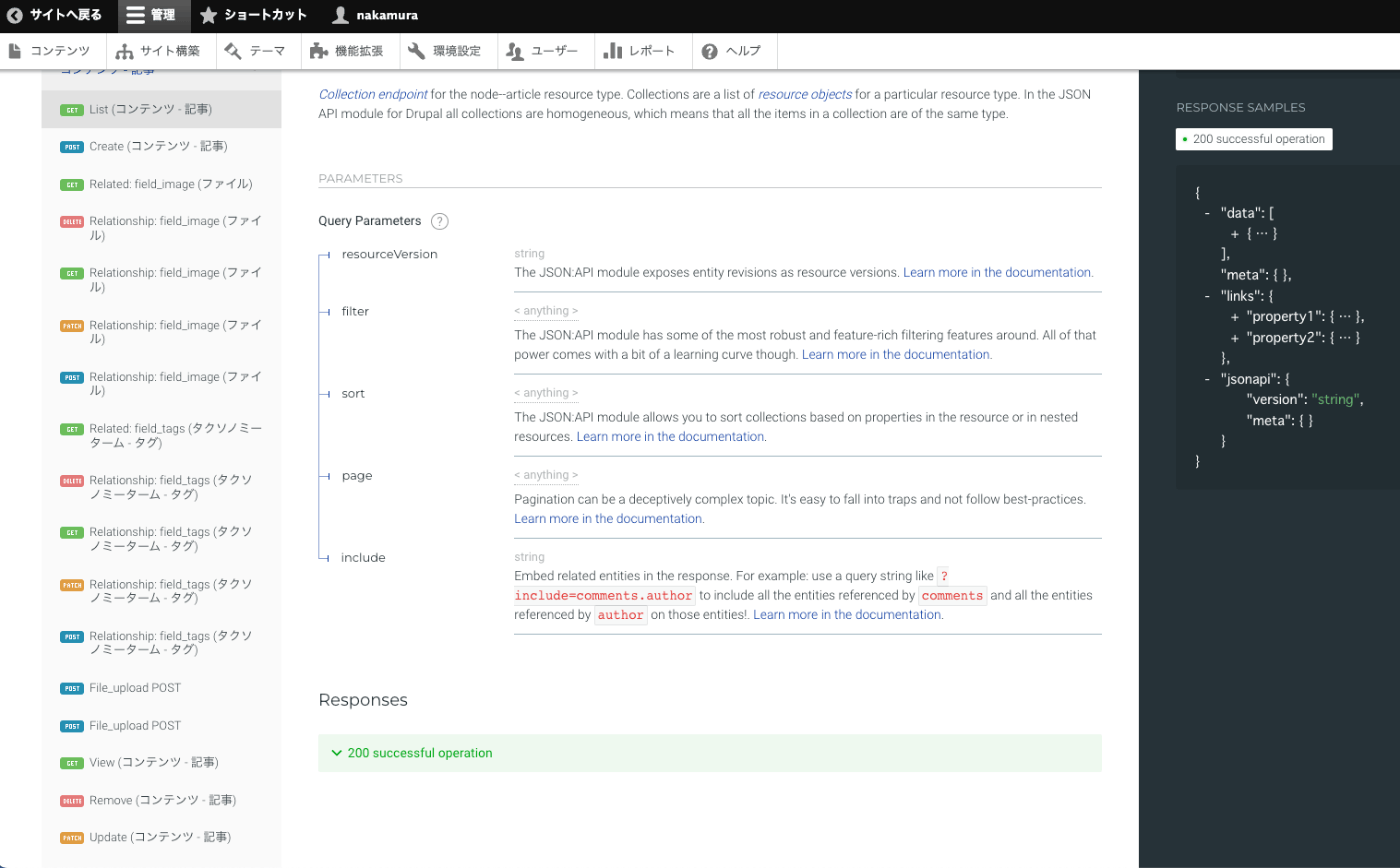Image resolution: width=1400 pixels, height=868 pixels.
Task: Click the red "author" code snippet
Action: (621, 615)
